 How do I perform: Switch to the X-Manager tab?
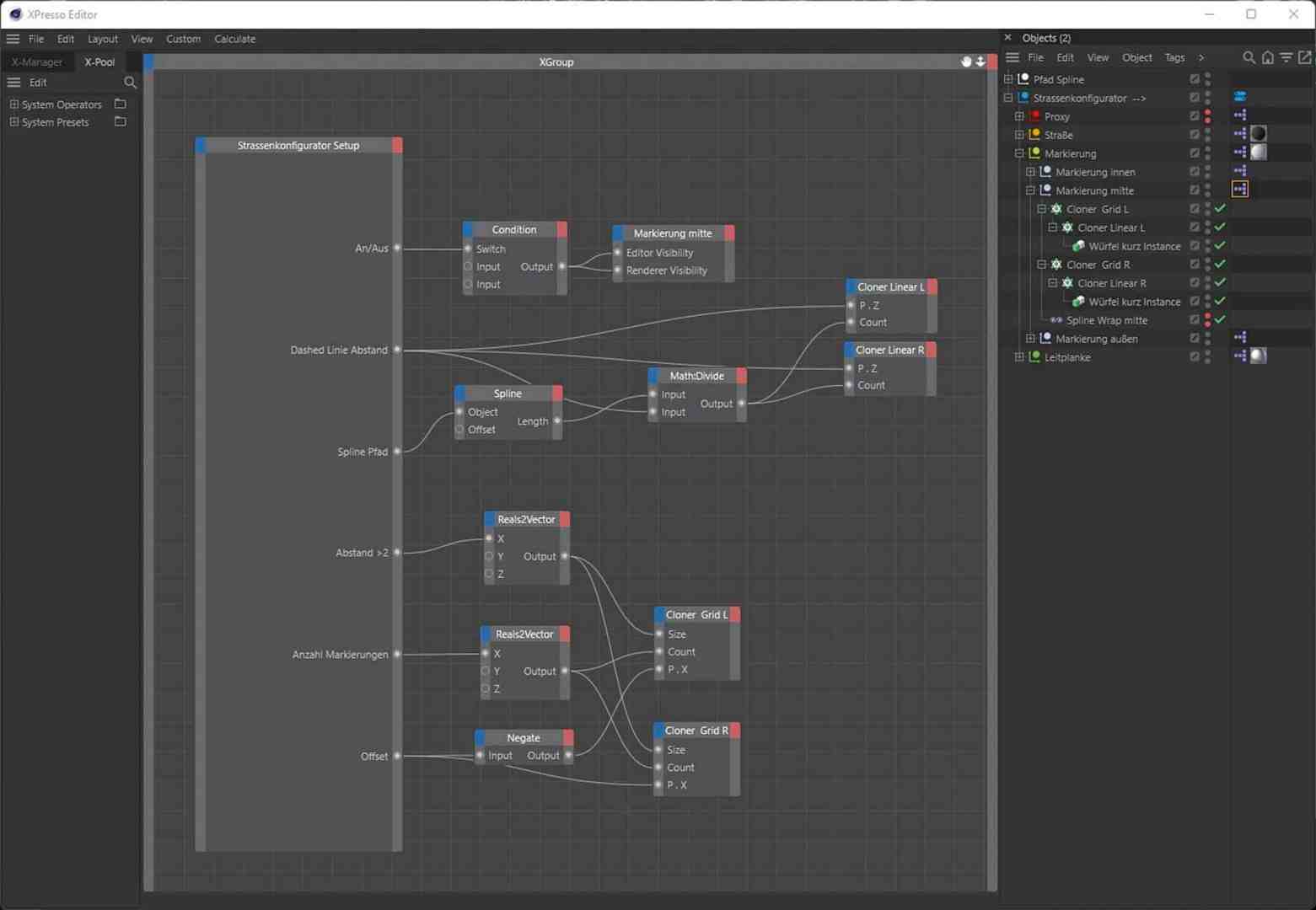point(37,62)
